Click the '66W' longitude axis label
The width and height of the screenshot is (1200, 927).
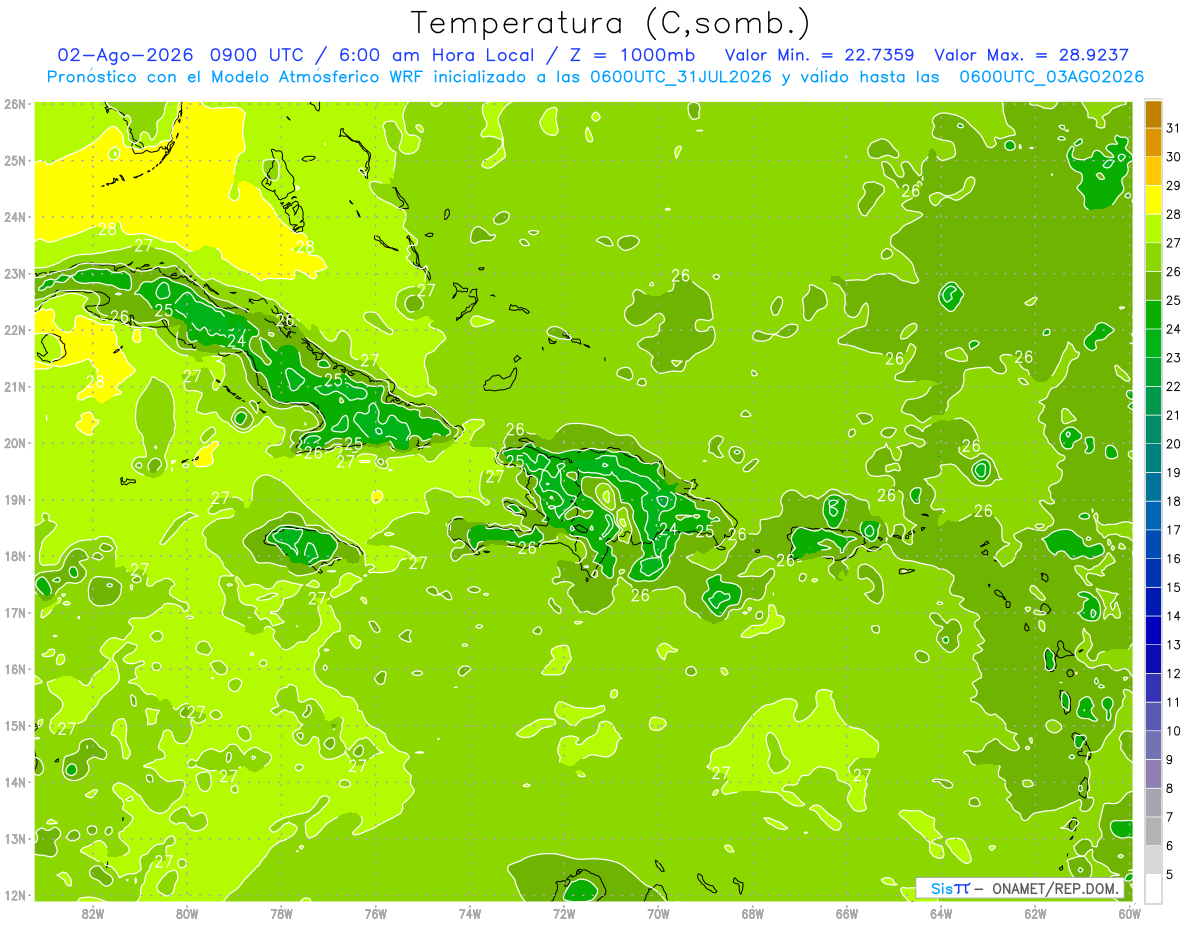(x=847, y=913)
